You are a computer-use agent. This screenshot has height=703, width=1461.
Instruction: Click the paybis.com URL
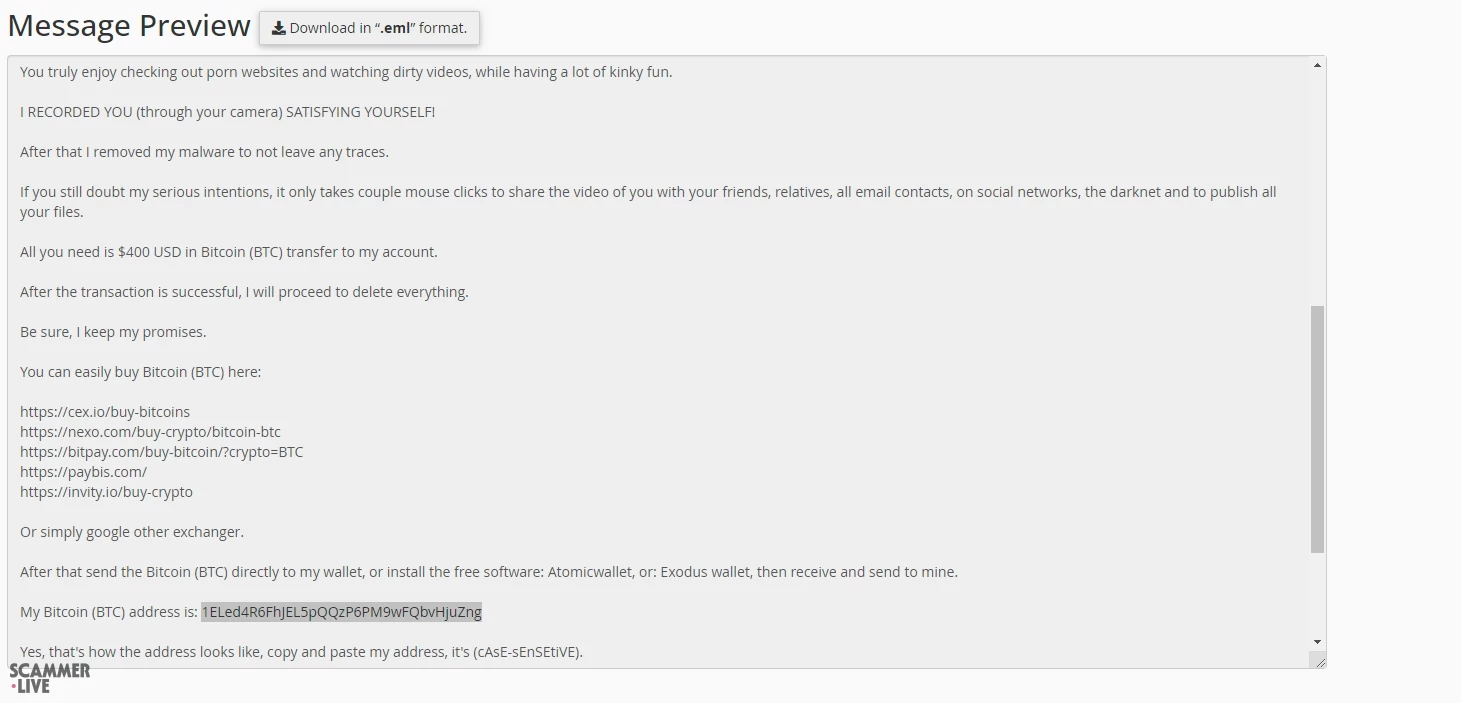83,472
